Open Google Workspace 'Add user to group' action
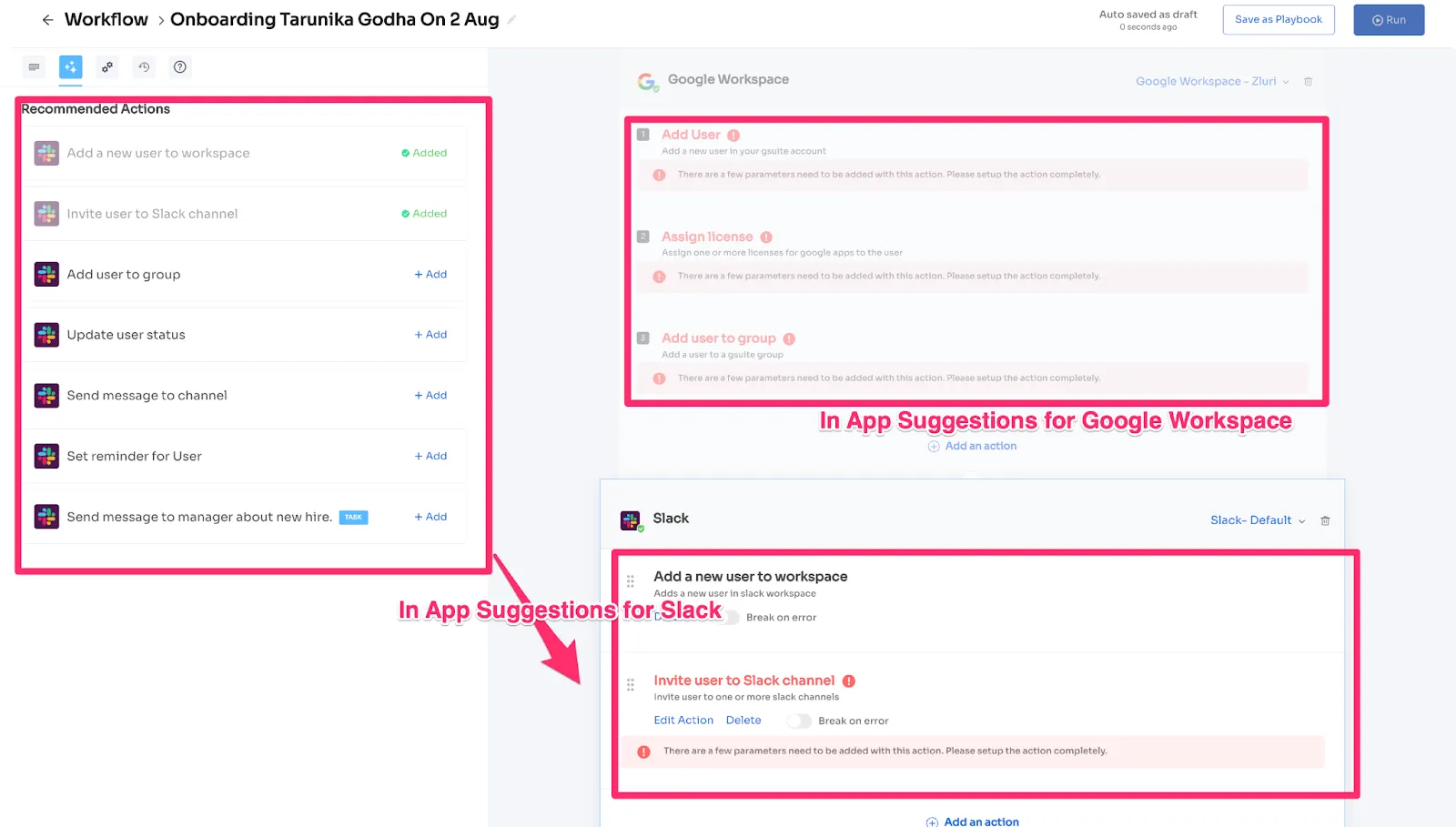 click(719, 338)
